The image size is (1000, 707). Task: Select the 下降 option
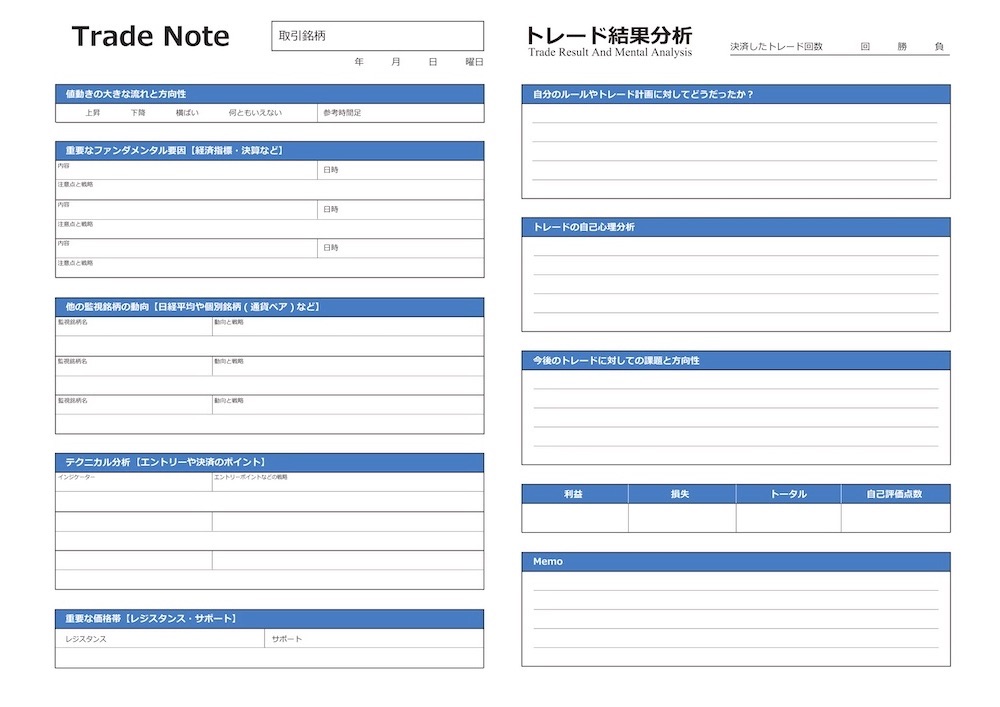(138, 113)
